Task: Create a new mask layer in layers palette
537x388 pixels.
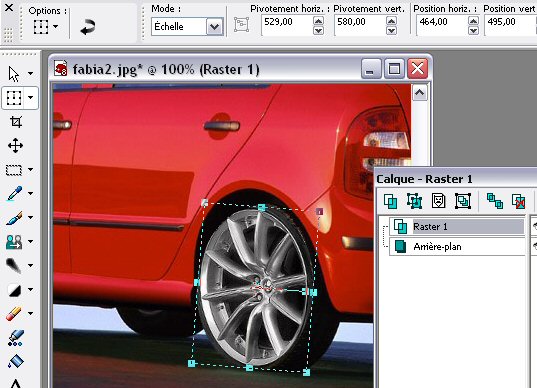Action: (438, 201)
